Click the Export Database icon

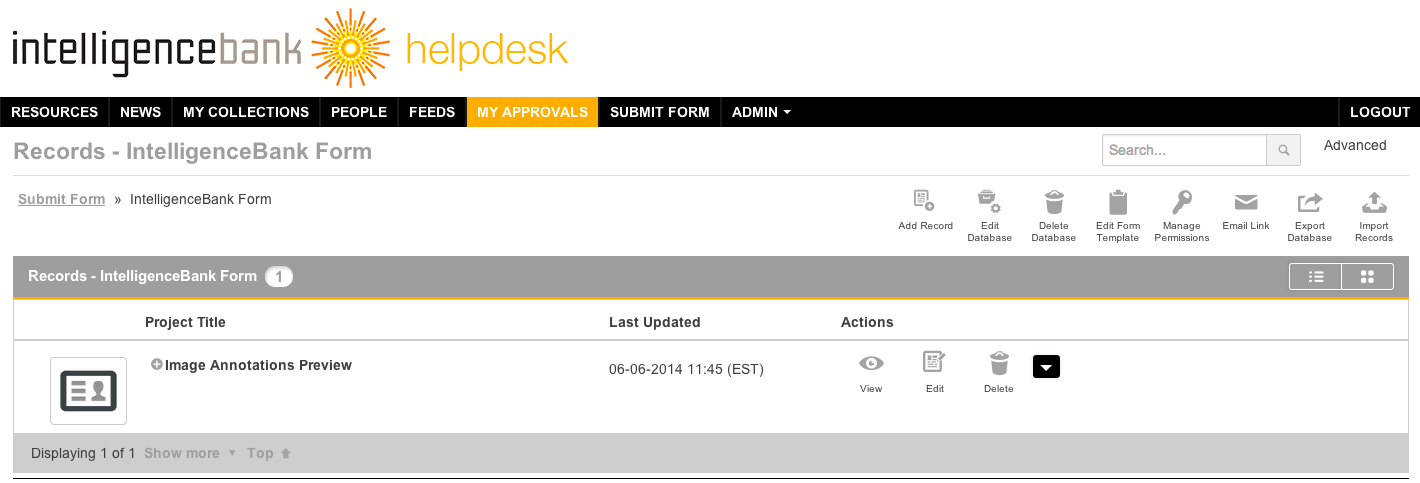(1309, 202)
